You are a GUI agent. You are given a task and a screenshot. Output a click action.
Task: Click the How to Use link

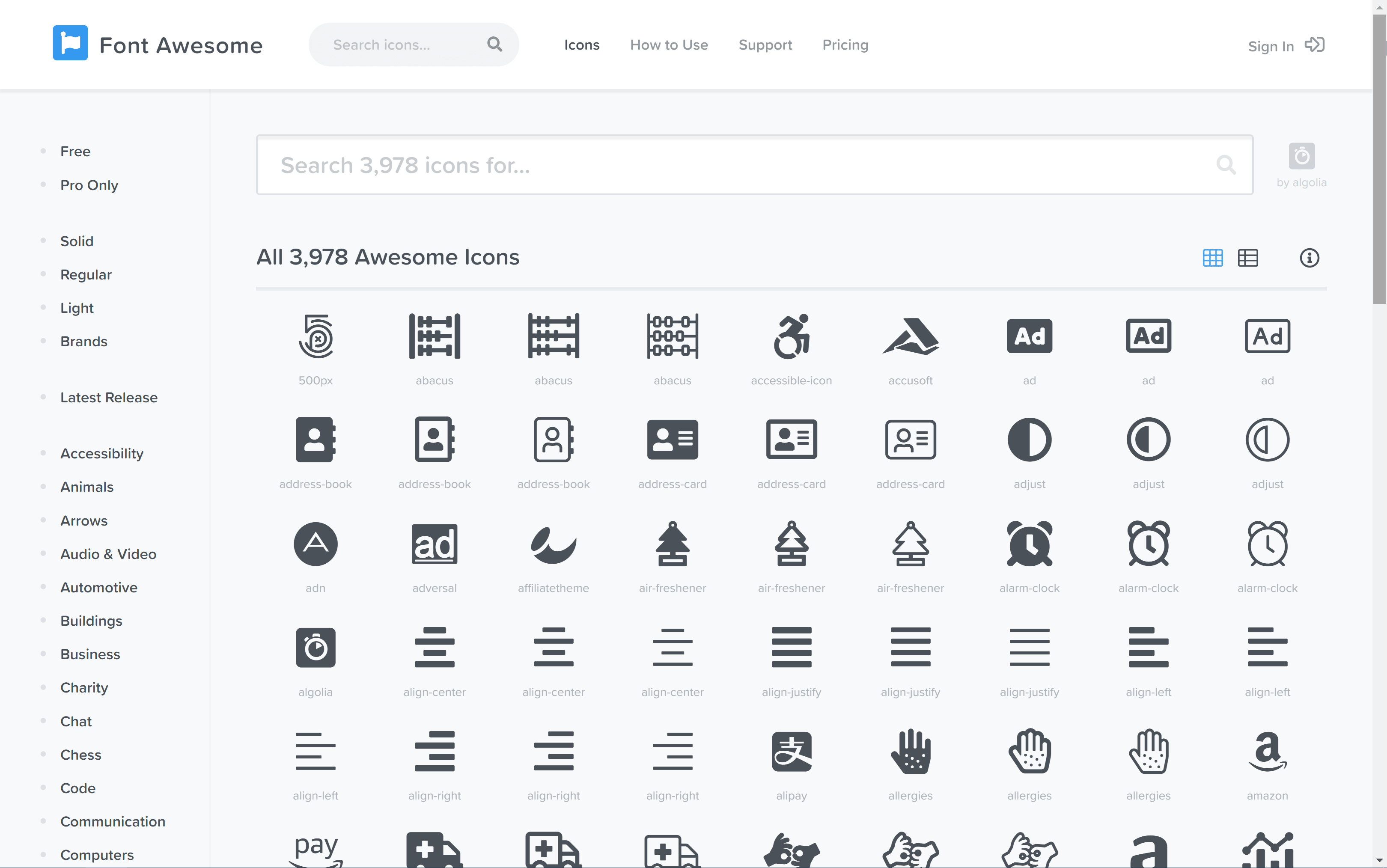[x=668, y=45]
